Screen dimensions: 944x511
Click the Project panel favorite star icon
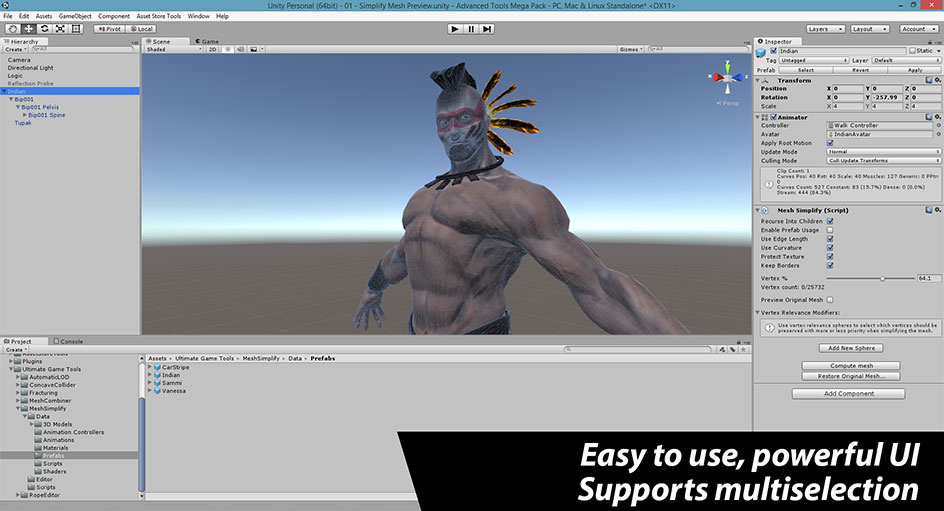tap(744, 349)
